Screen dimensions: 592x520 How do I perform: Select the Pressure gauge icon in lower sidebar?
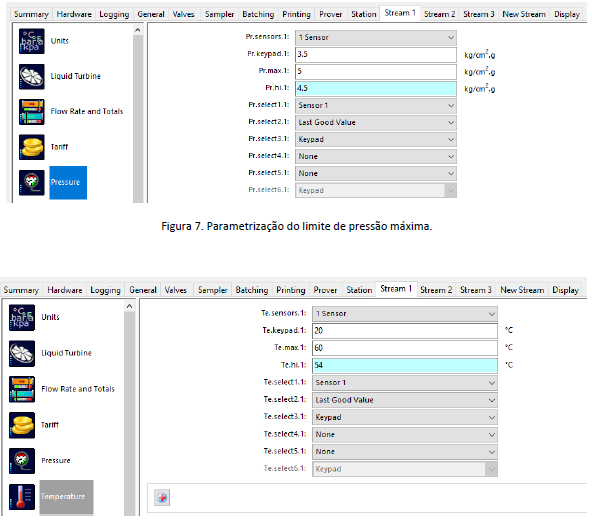(x=22, y=461)
